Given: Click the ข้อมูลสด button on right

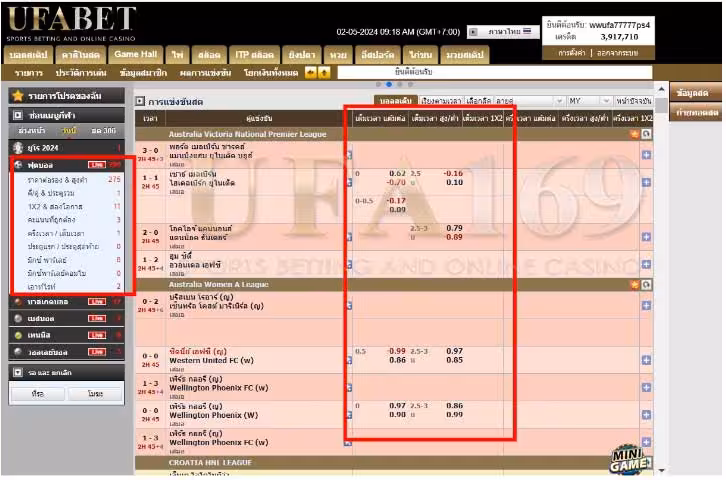Looking at the screenshot, I should pos(693,93).
